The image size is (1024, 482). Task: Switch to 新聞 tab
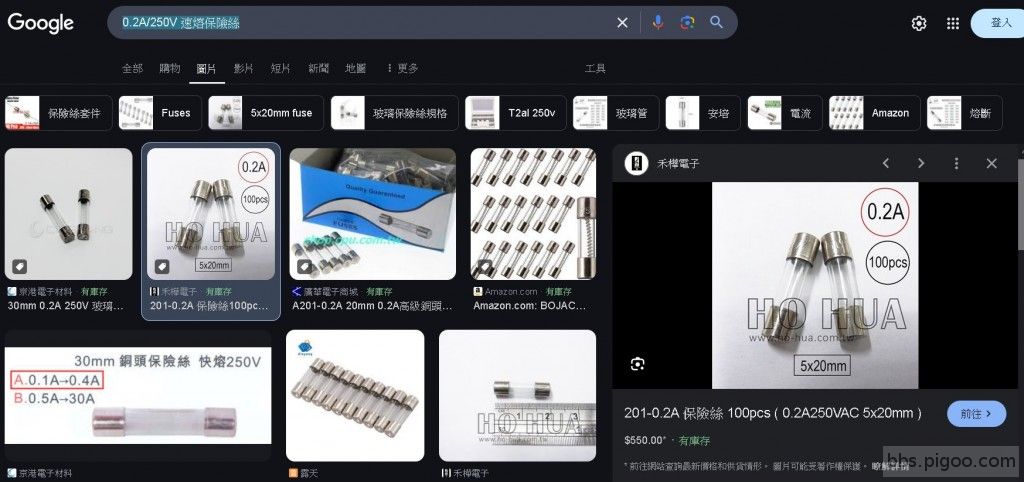pyautogui.click(x=319, y=68)
